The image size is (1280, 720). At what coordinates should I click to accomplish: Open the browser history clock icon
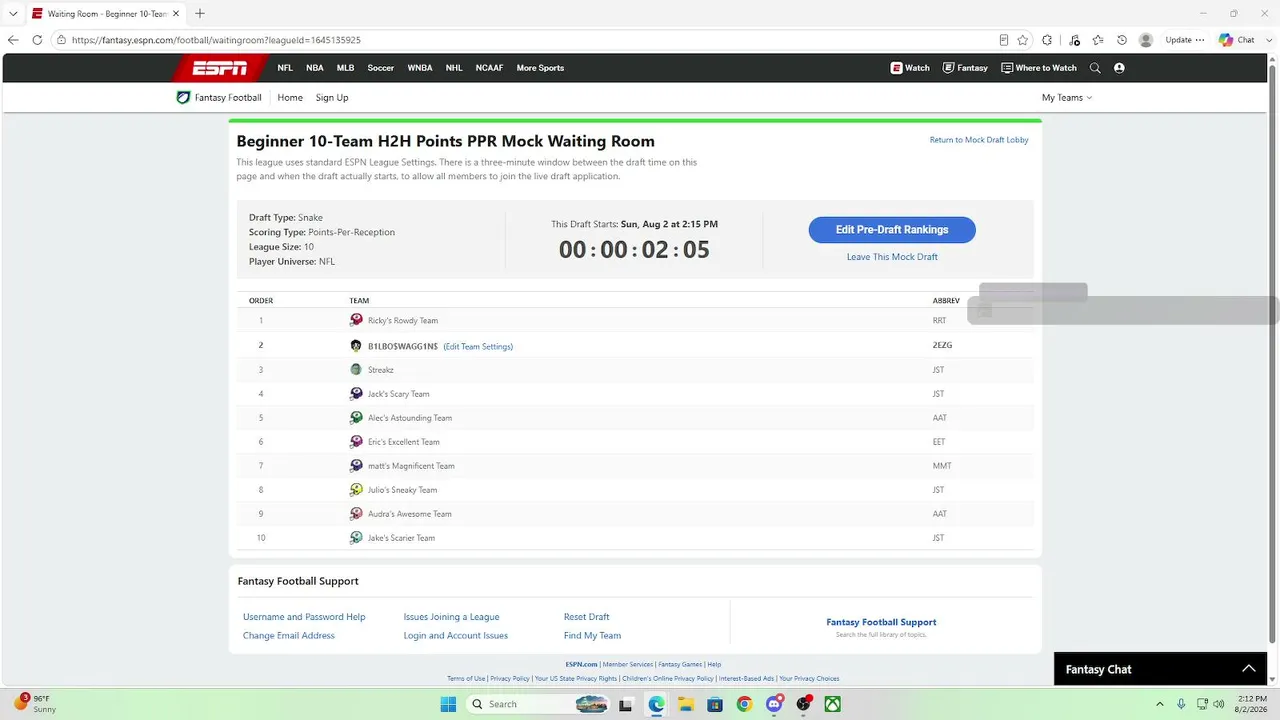coord(1122,40)
